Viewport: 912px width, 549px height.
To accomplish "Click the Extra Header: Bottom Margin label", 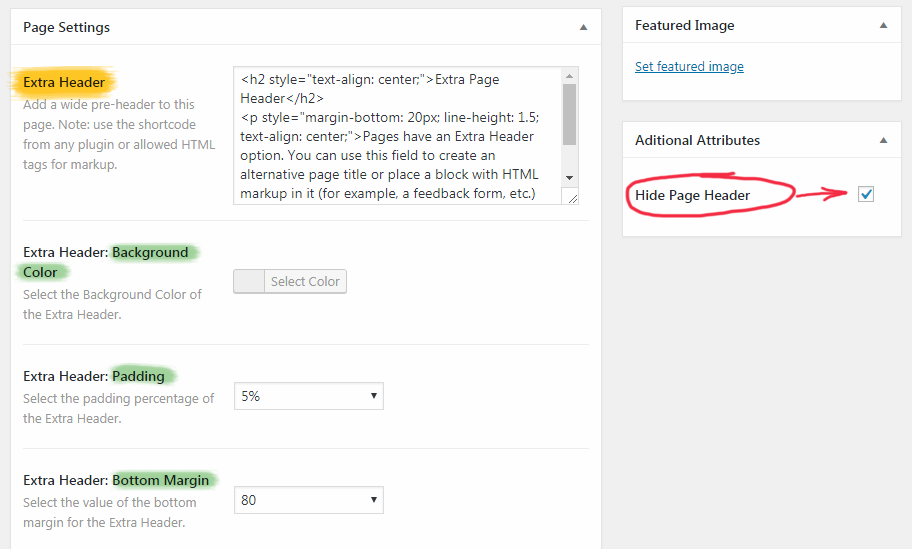I will tap(119, 480).
